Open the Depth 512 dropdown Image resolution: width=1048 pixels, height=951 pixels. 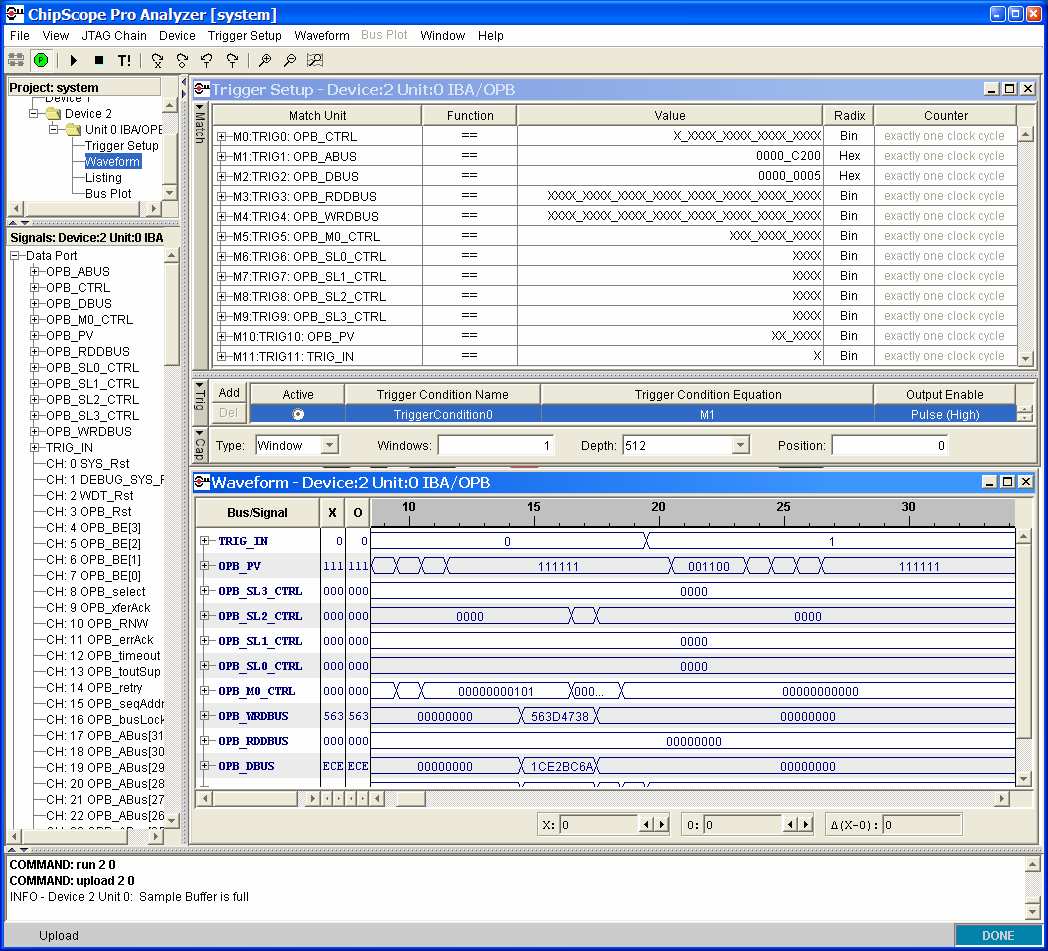point(740,446)
